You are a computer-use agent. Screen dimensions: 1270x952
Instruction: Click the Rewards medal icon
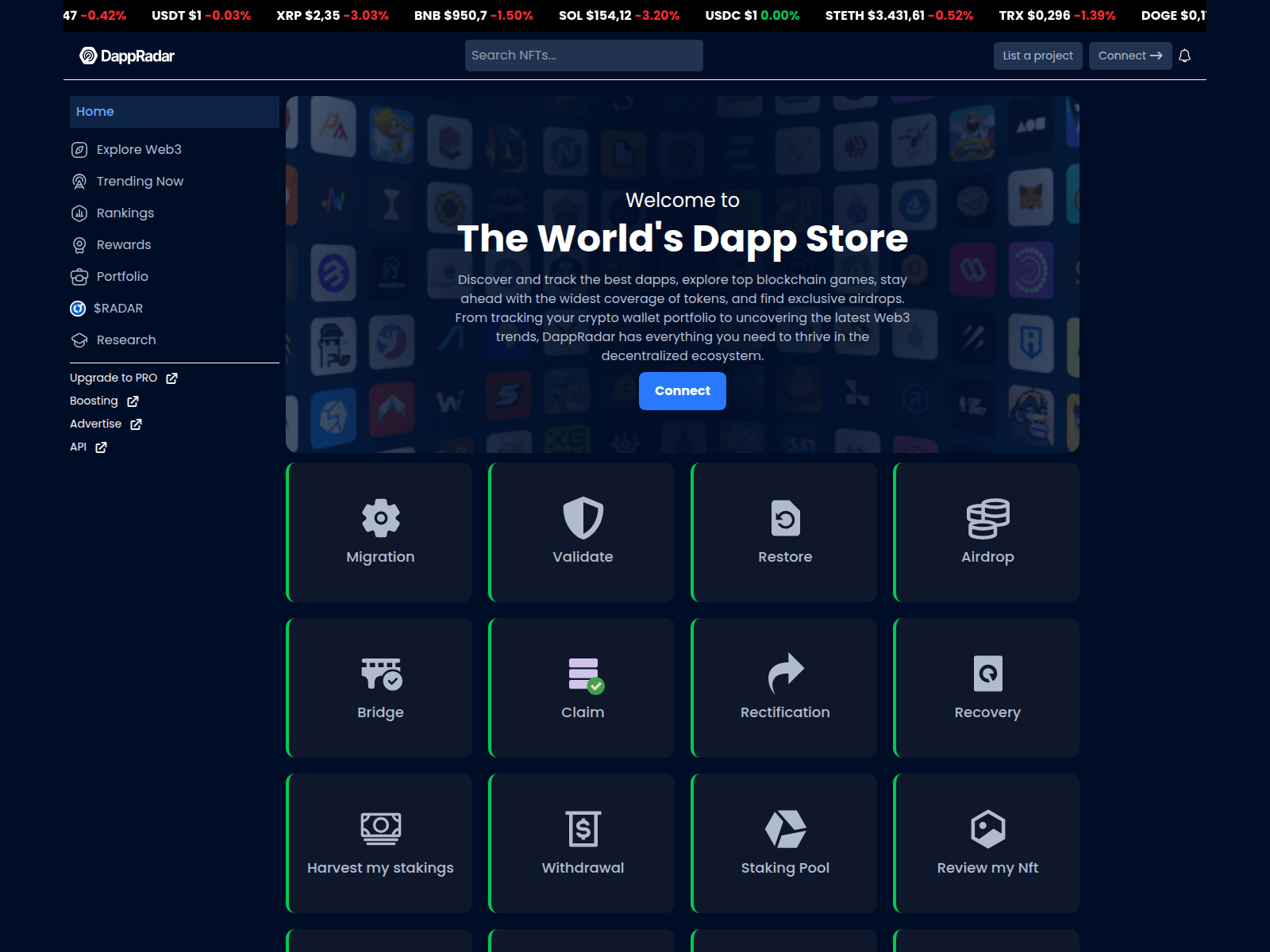79,245
